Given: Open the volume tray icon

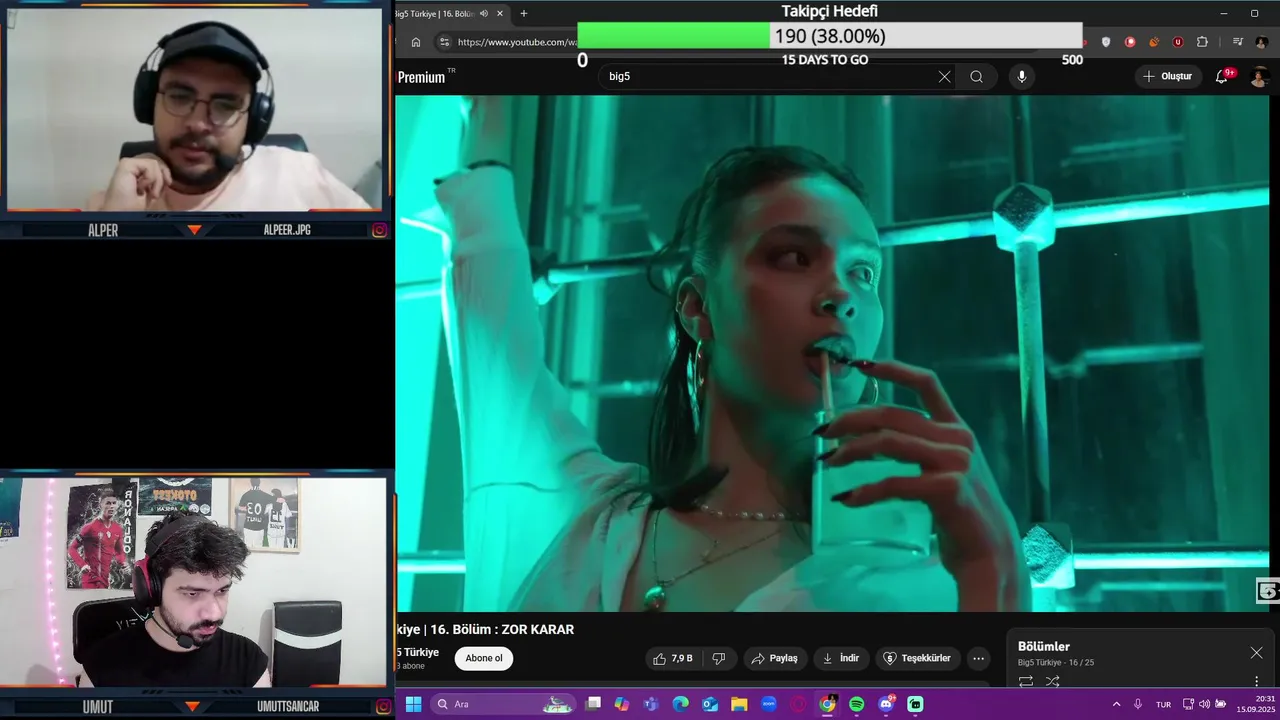Looking at the screenshot, I should [x=1204, y=704].
